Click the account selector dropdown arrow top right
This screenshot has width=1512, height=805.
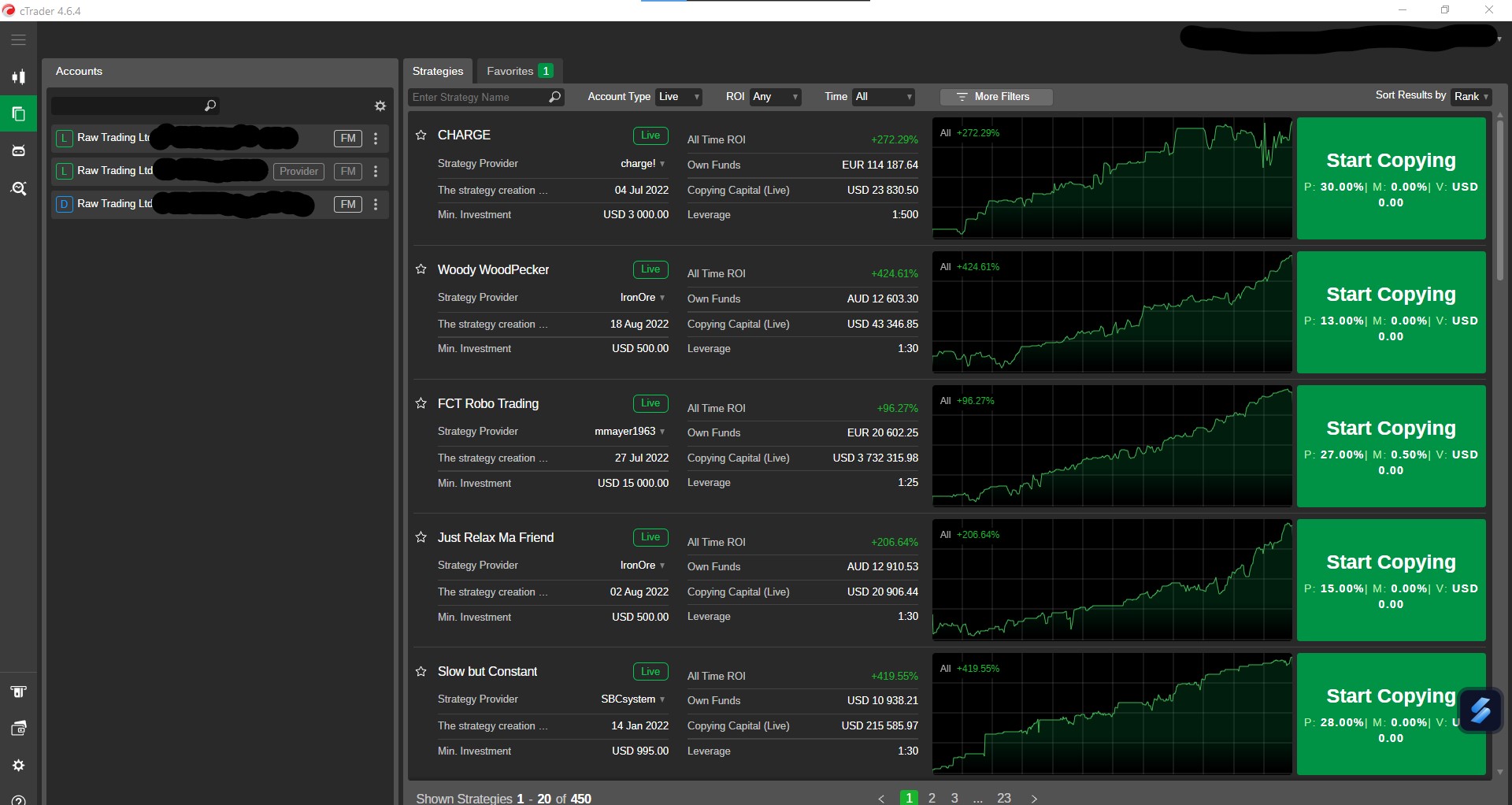tap(1499, 39)
